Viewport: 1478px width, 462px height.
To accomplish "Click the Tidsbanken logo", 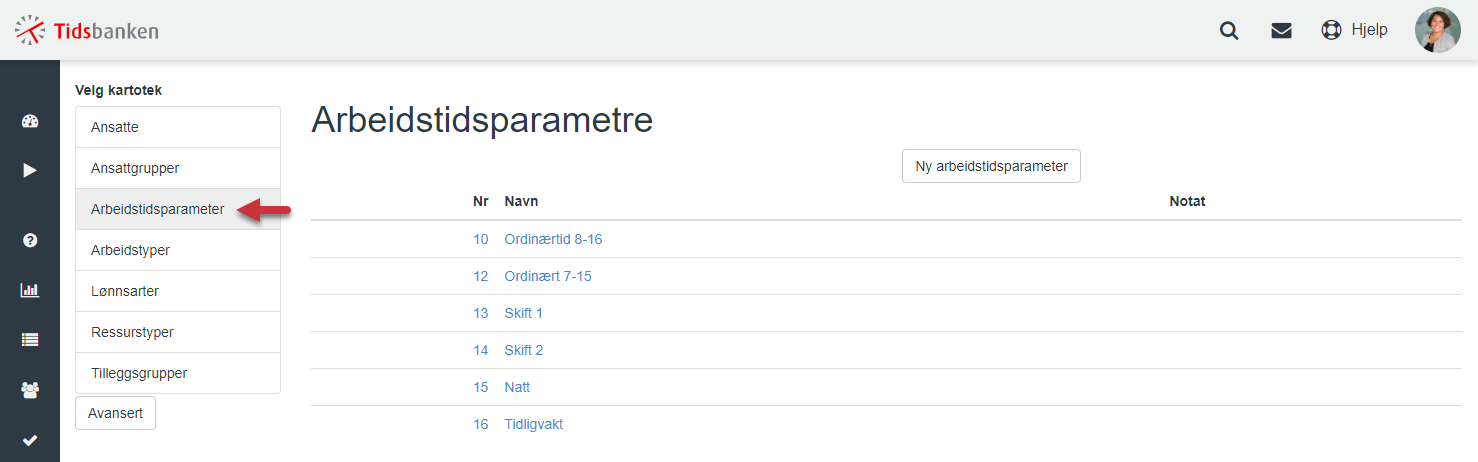I will [87, 30].
